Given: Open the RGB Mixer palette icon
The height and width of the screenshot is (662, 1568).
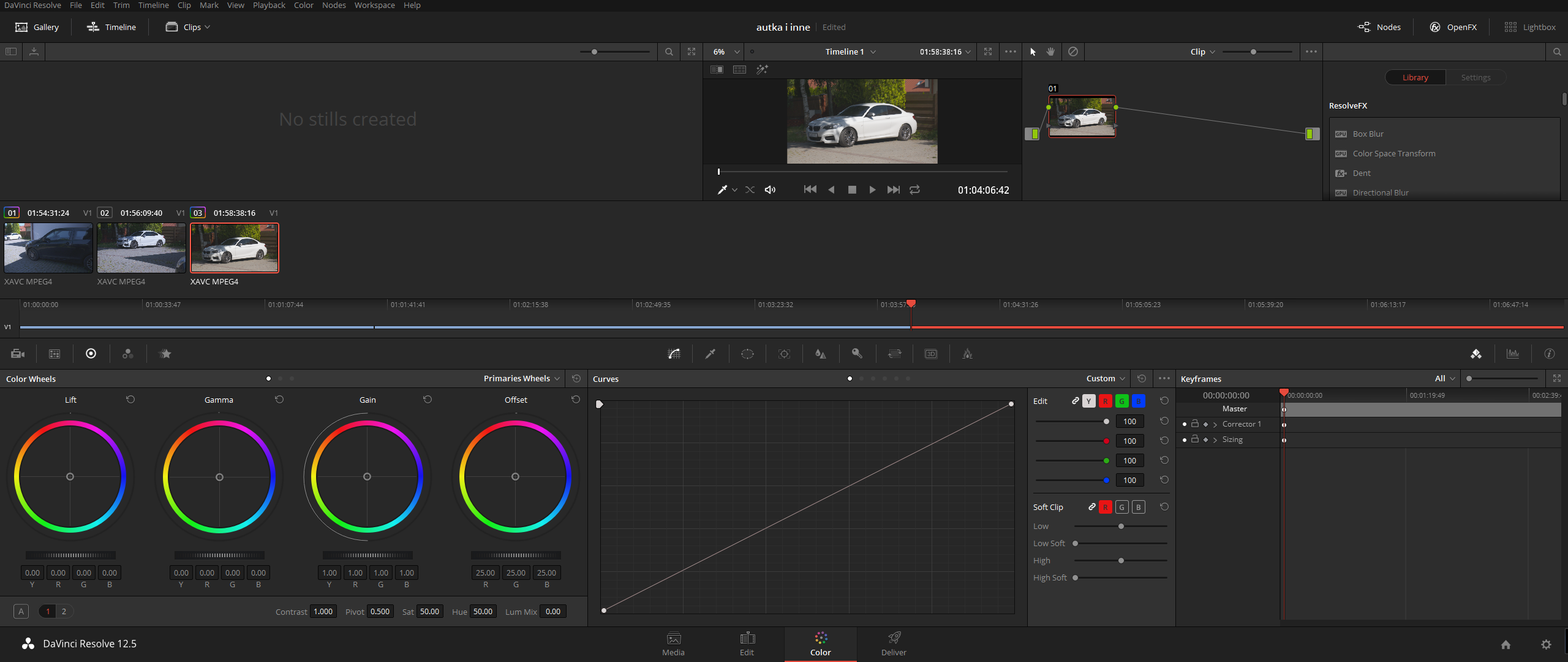Looking at the screenshot, I should point(127,354).
